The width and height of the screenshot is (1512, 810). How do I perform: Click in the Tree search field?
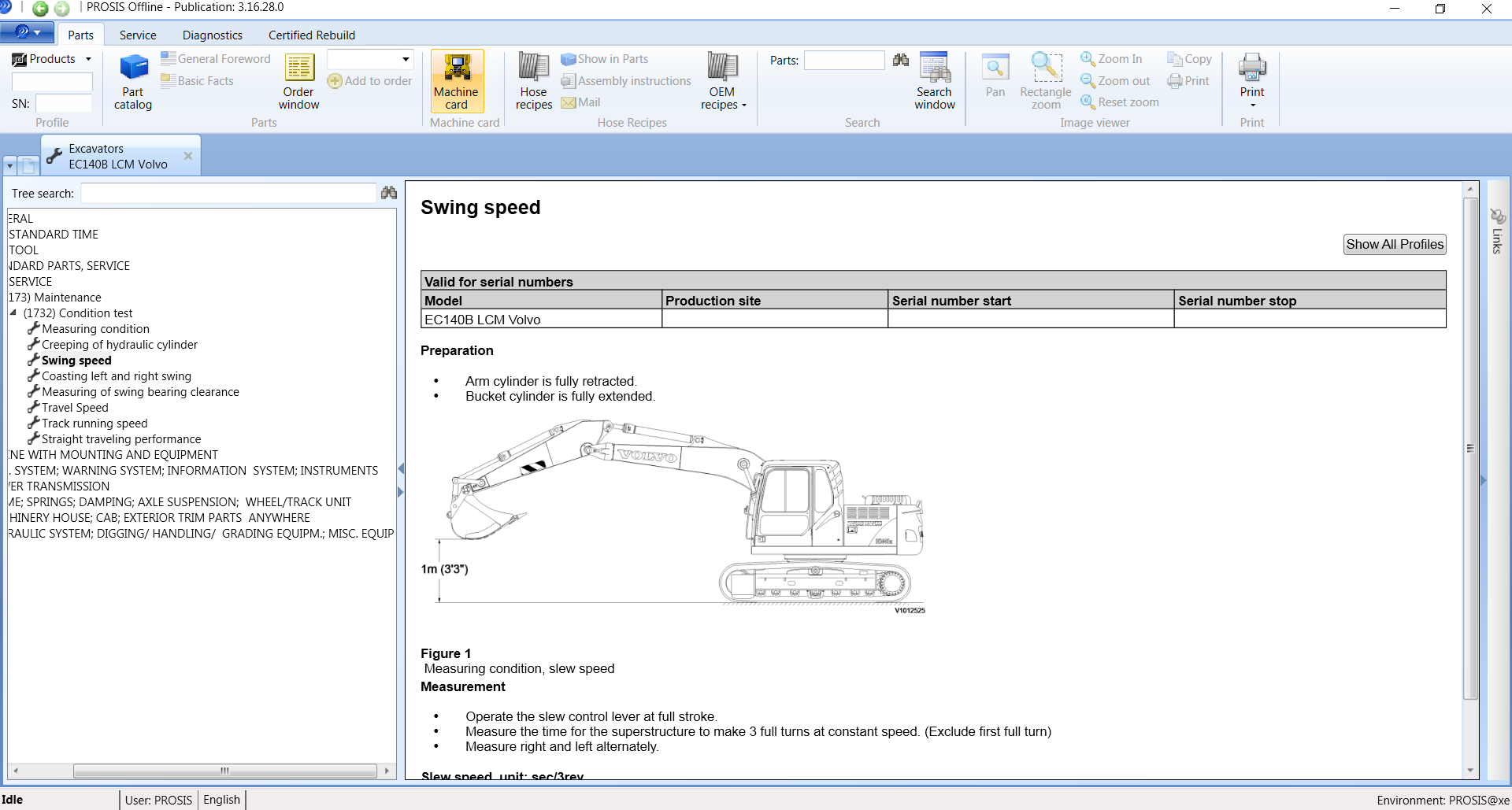(228, 193)
